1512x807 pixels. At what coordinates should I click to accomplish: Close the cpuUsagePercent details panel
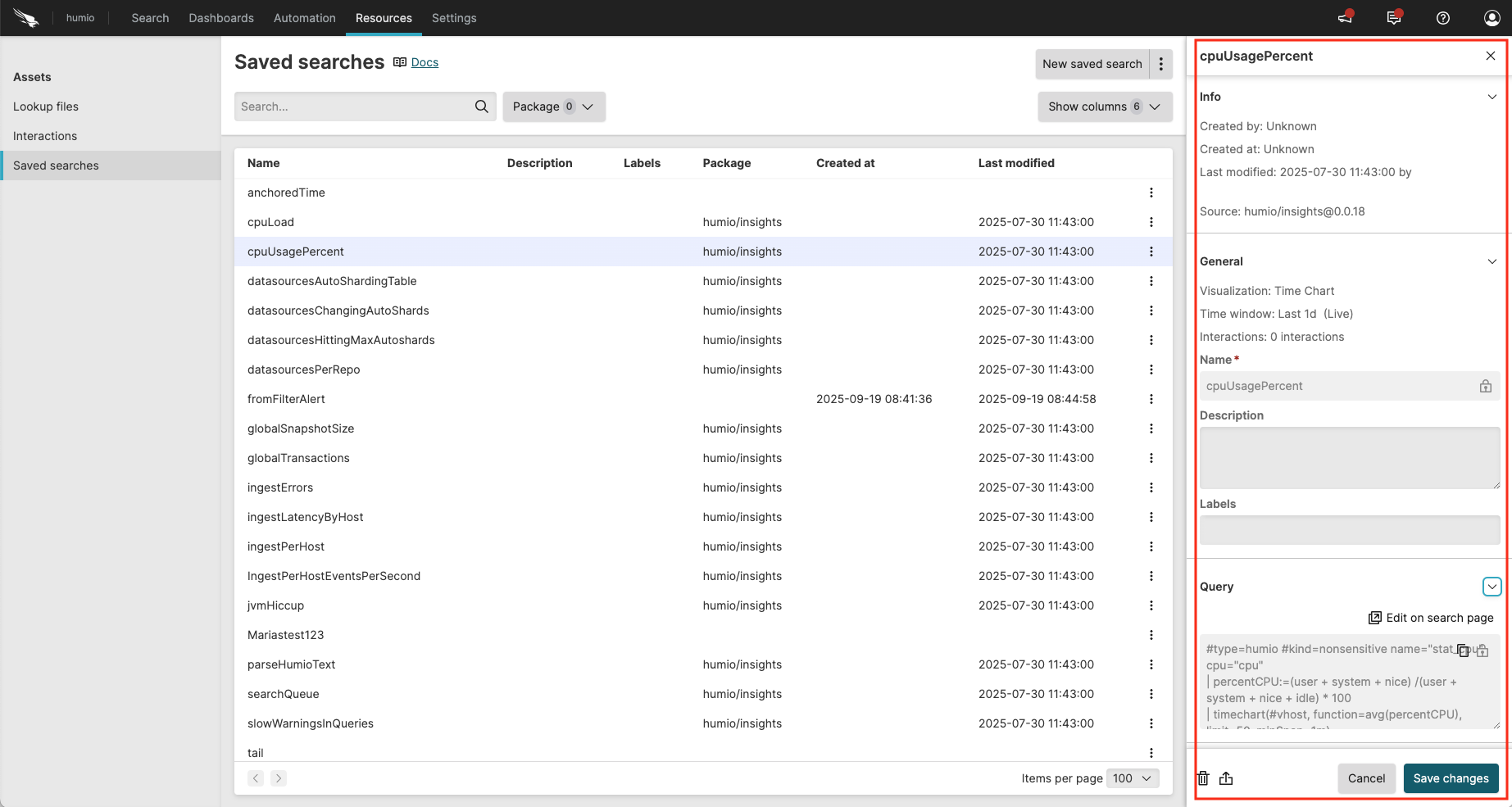1491,56
